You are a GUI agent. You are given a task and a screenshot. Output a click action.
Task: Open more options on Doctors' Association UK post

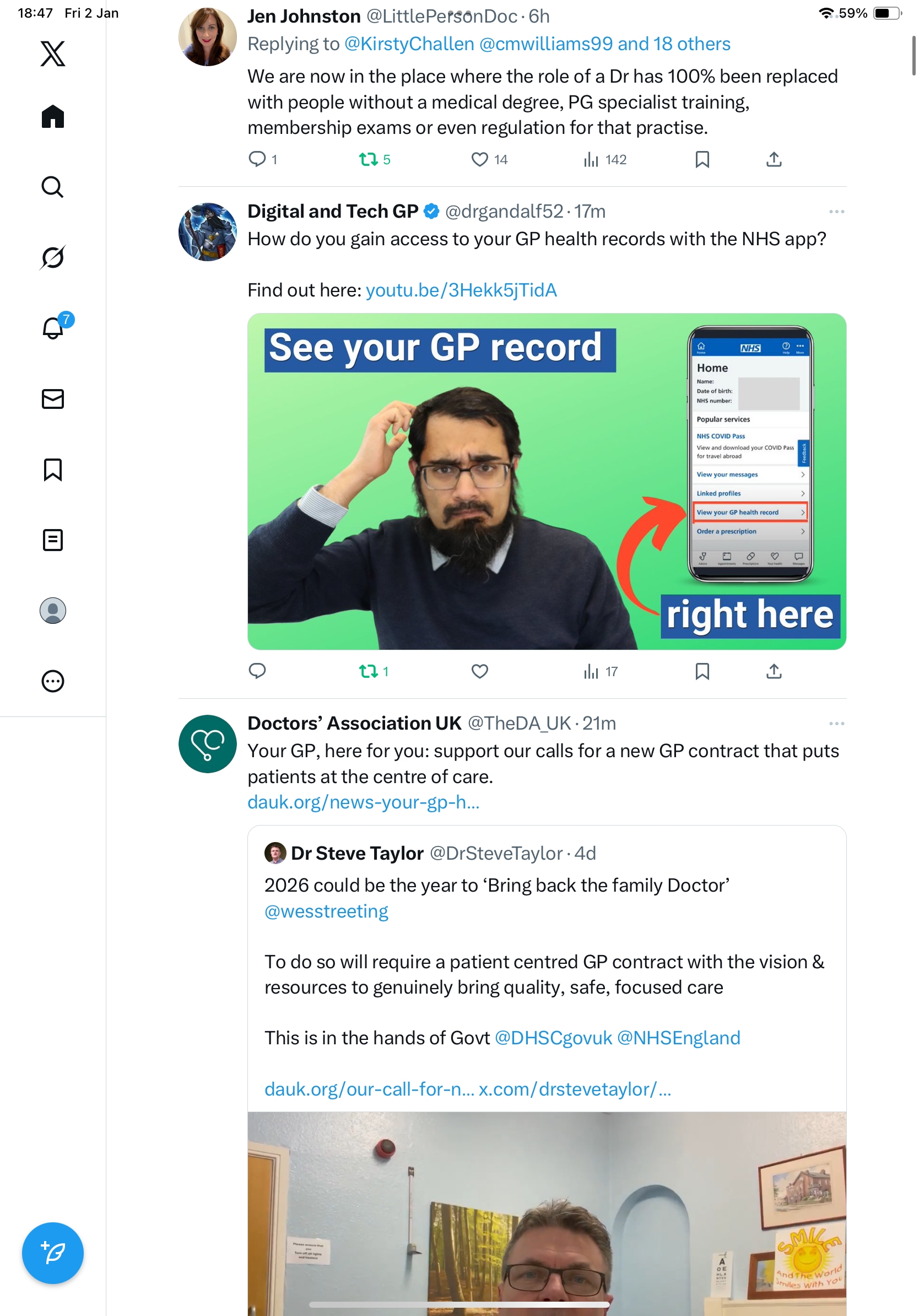point(836,724)
